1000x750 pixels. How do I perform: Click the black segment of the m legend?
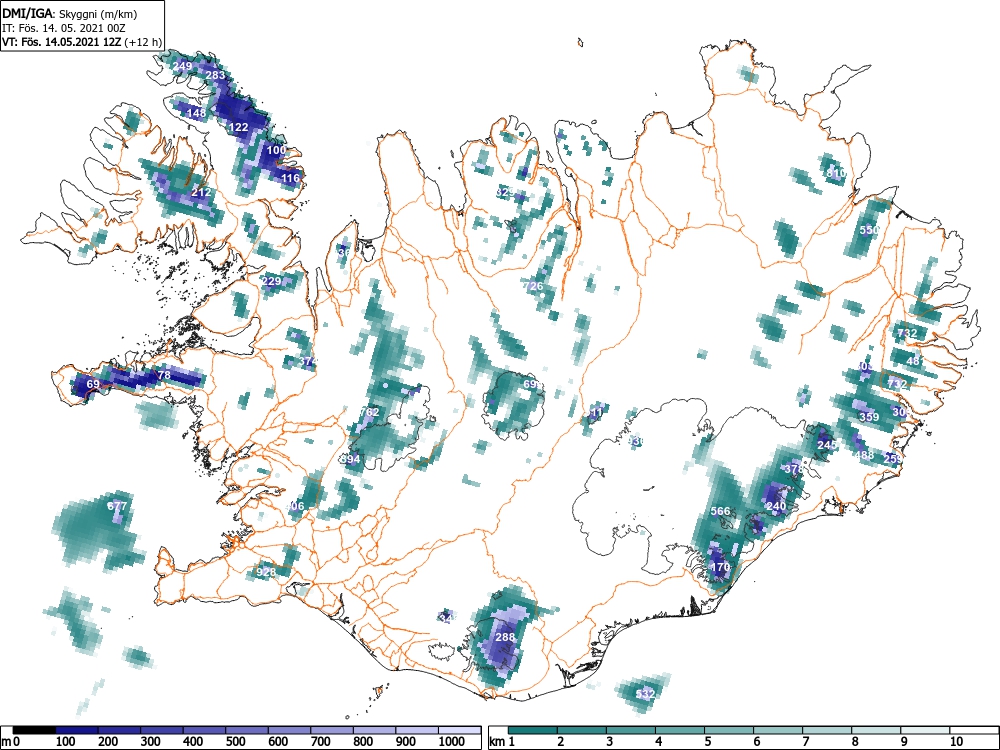(34, 730)
